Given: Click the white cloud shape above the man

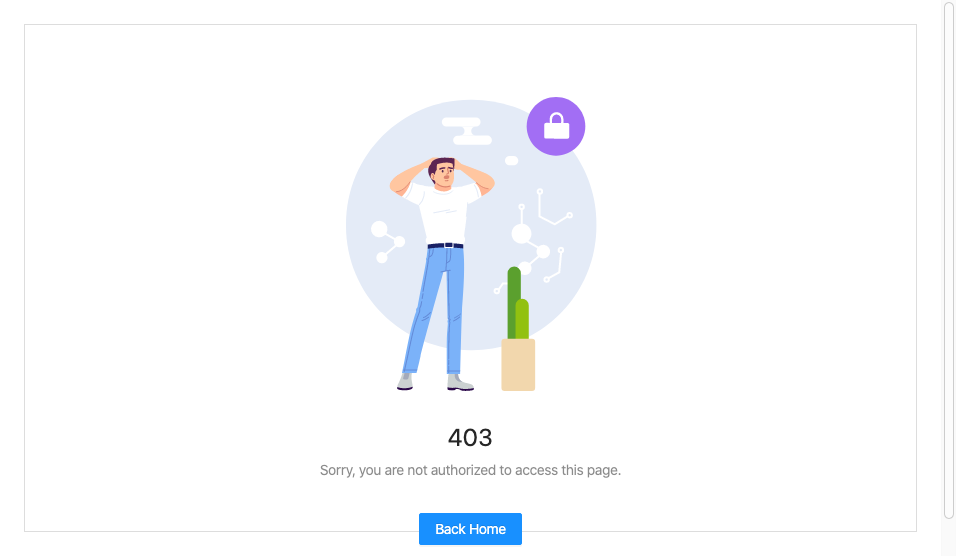Looking at the screenshot, I should coord(467,130).
